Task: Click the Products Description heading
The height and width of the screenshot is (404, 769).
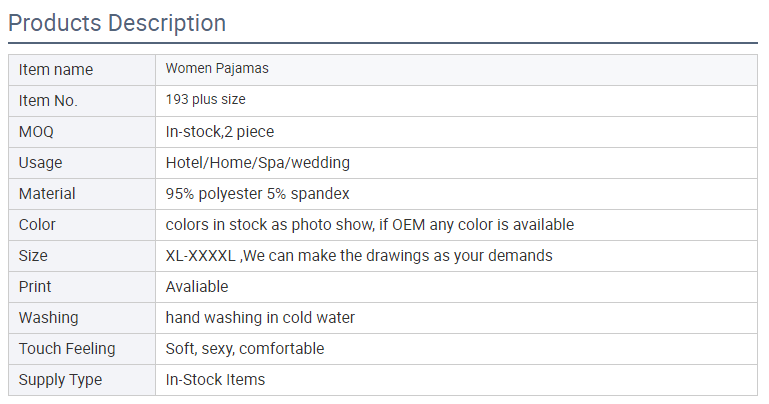Action: tap(117, 23)
